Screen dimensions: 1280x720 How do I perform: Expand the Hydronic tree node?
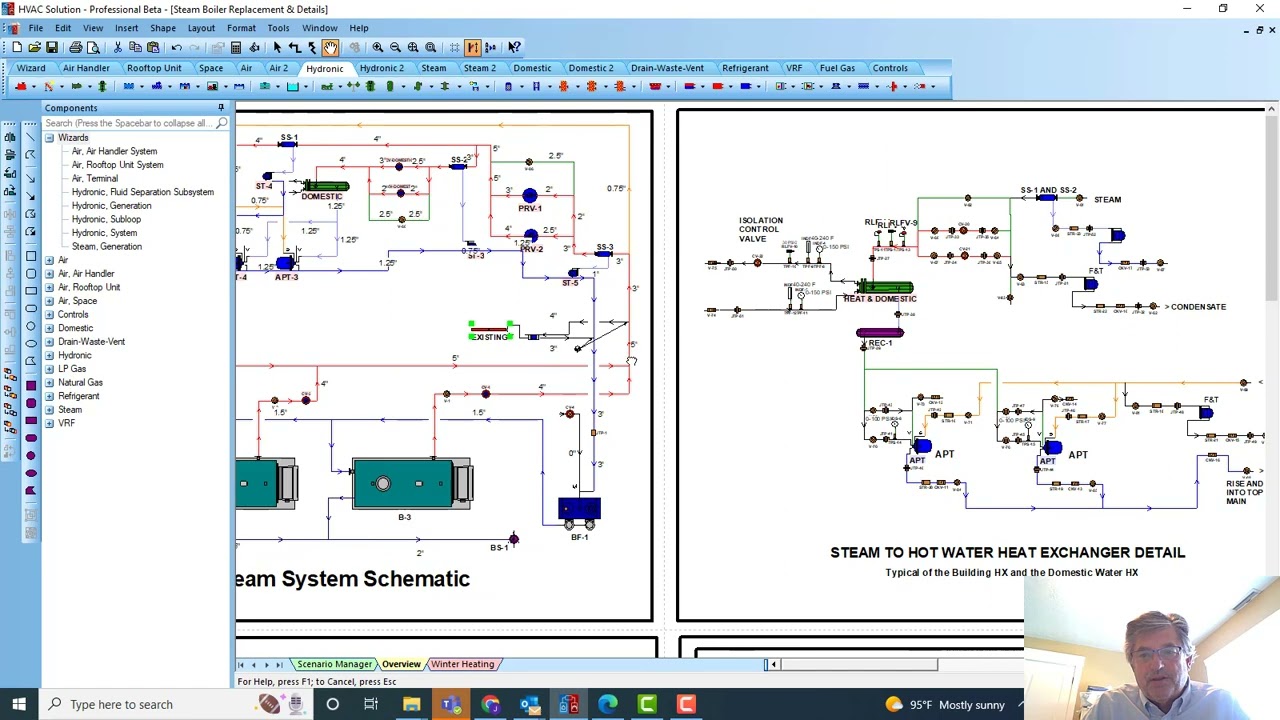[x=49, y=355]
